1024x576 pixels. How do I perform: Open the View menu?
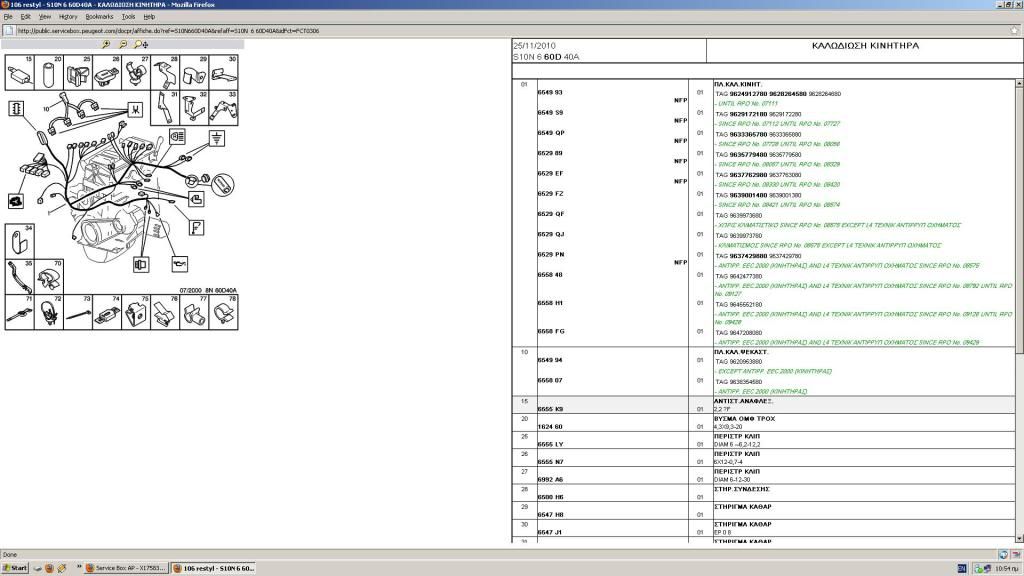click(44, 16)
